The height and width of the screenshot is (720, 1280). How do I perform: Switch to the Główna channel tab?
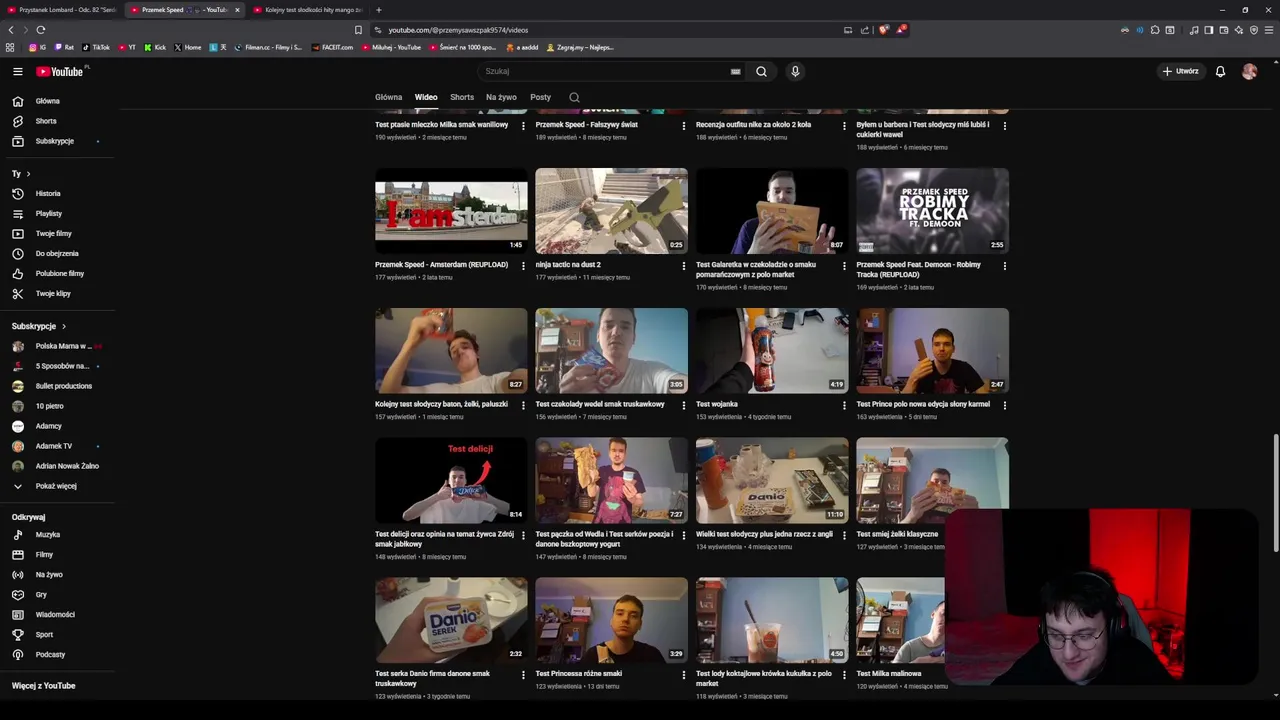(x=388, y=97)
